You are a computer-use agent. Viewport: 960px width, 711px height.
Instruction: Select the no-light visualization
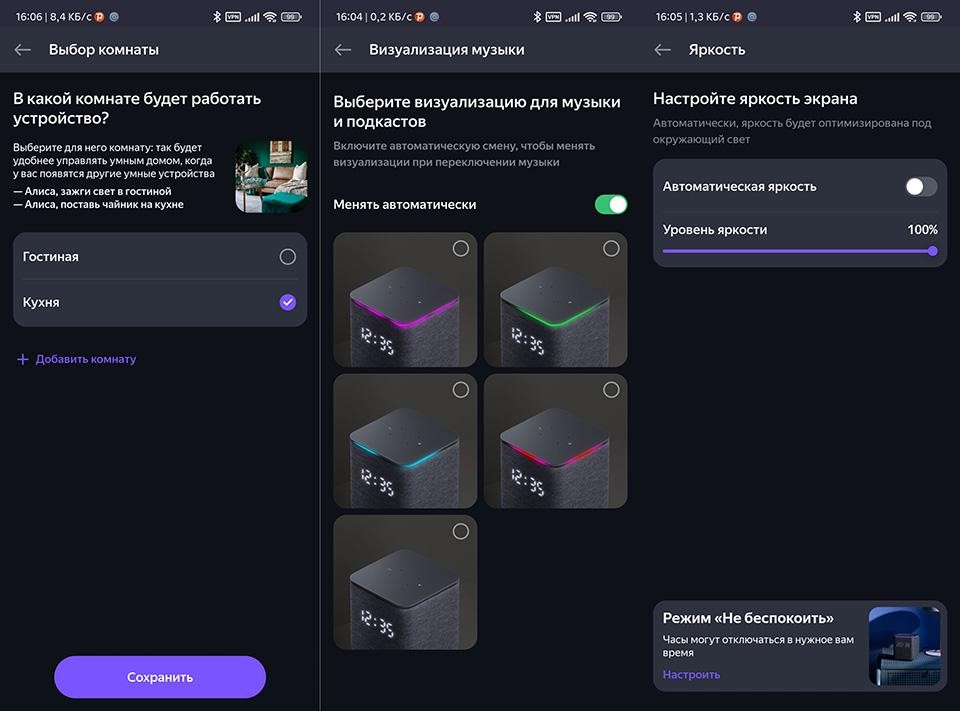[x=405, y=582]
